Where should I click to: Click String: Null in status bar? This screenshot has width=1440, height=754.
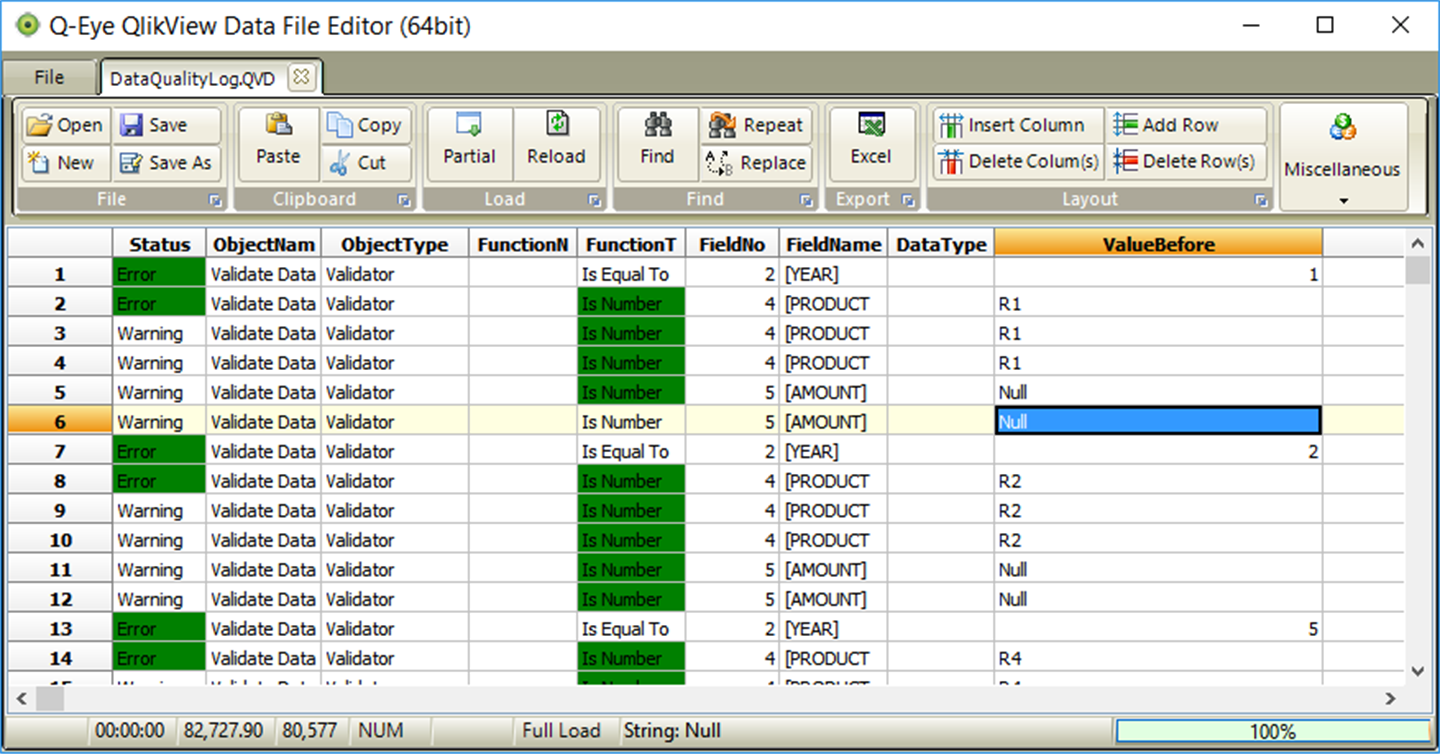(x=671, y=731)
